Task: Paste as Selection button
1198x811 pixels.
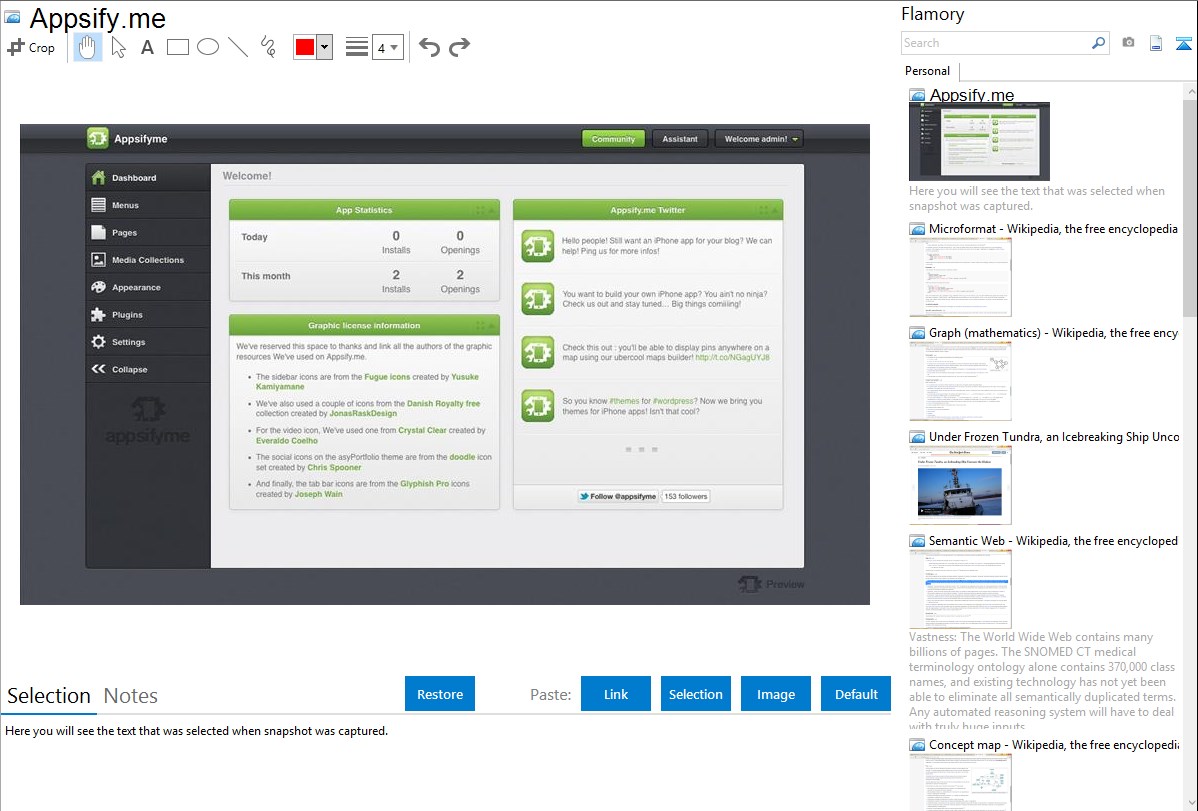Action: (x=695, y=694)
